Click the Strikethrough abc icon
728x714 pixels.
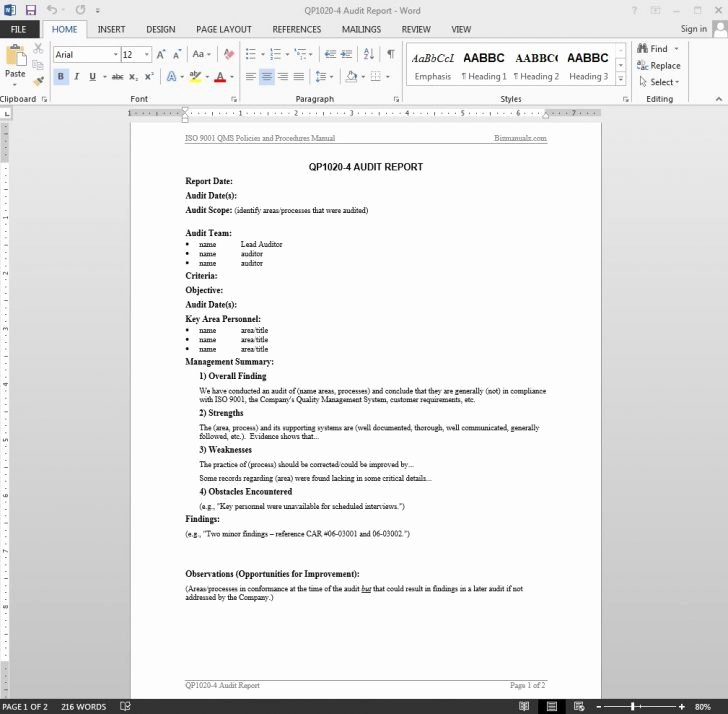point(117,77)
